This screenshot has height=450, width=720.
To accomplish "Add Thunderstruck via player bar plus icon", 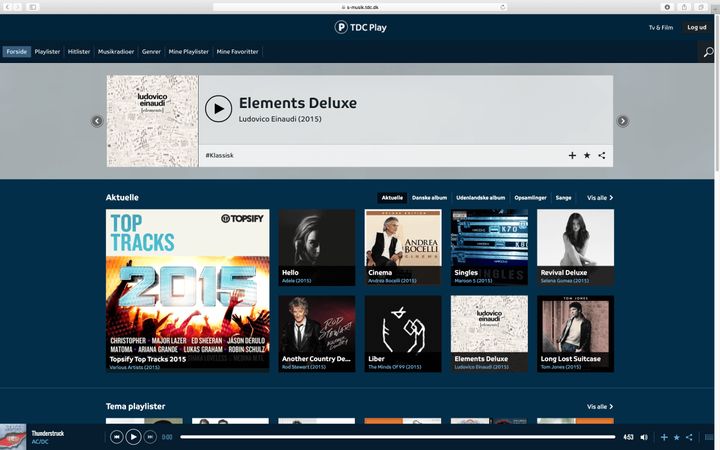I will 664,437.
